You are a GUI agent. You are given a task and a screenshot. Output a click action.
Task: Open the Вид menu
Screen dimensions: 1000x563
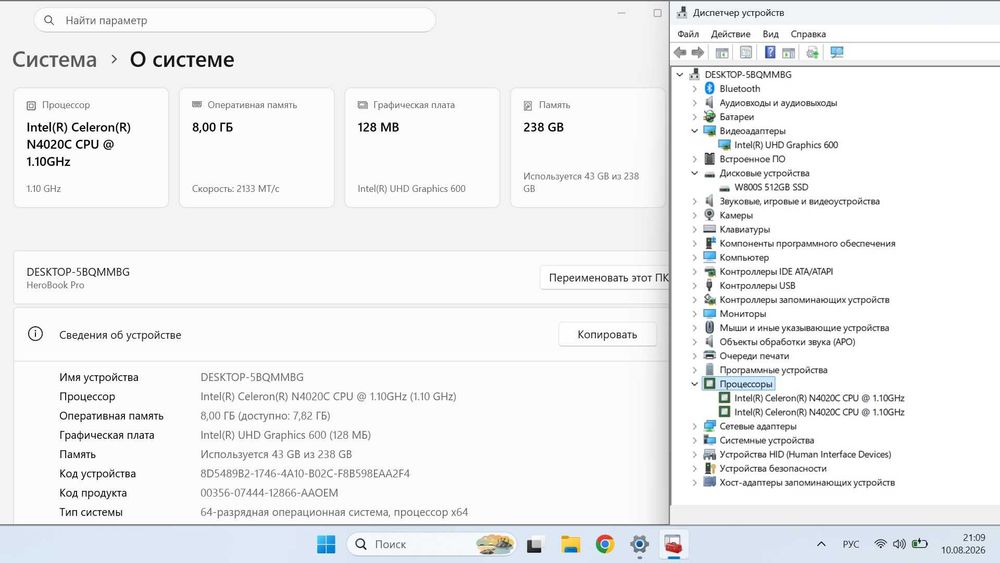(x=770, y=34)
